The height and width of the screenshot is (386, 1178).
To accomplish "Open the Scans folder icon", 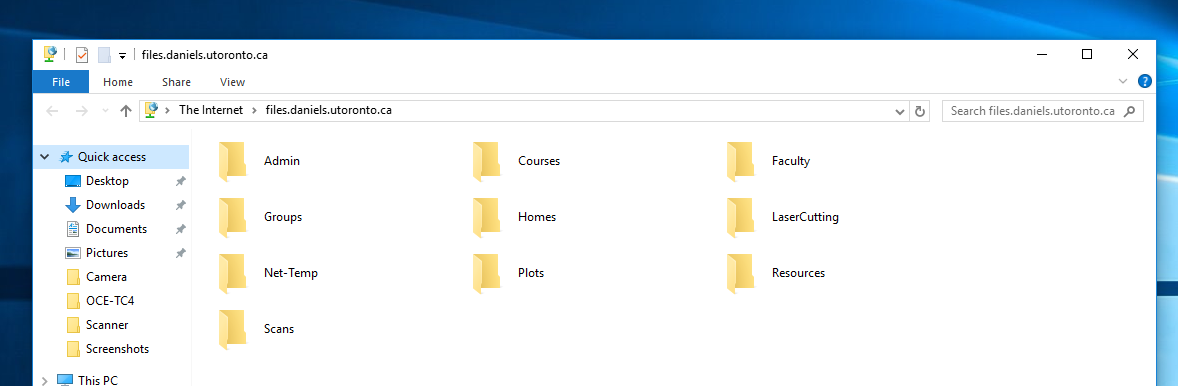I will (x=232, y=329).
